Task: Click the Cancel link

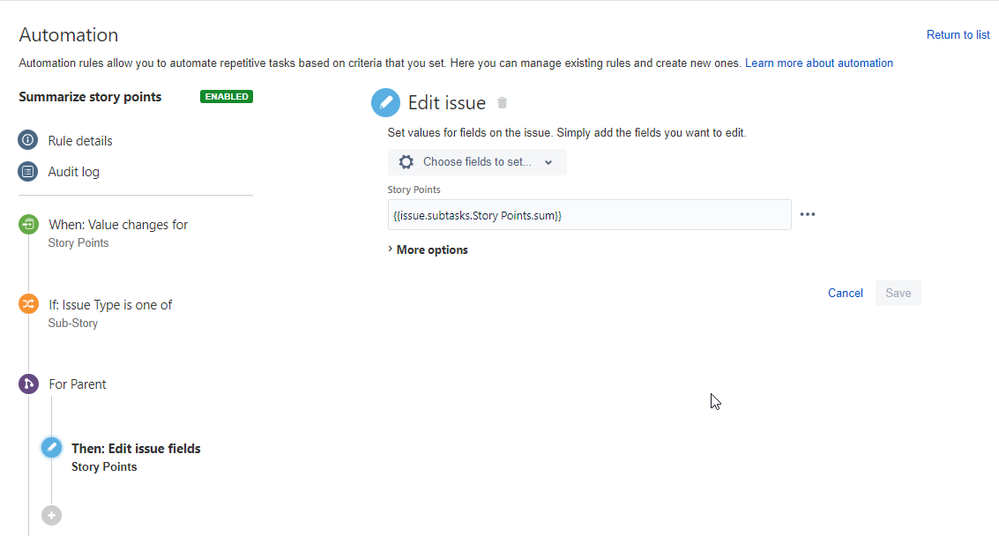Action: [845, 293]
